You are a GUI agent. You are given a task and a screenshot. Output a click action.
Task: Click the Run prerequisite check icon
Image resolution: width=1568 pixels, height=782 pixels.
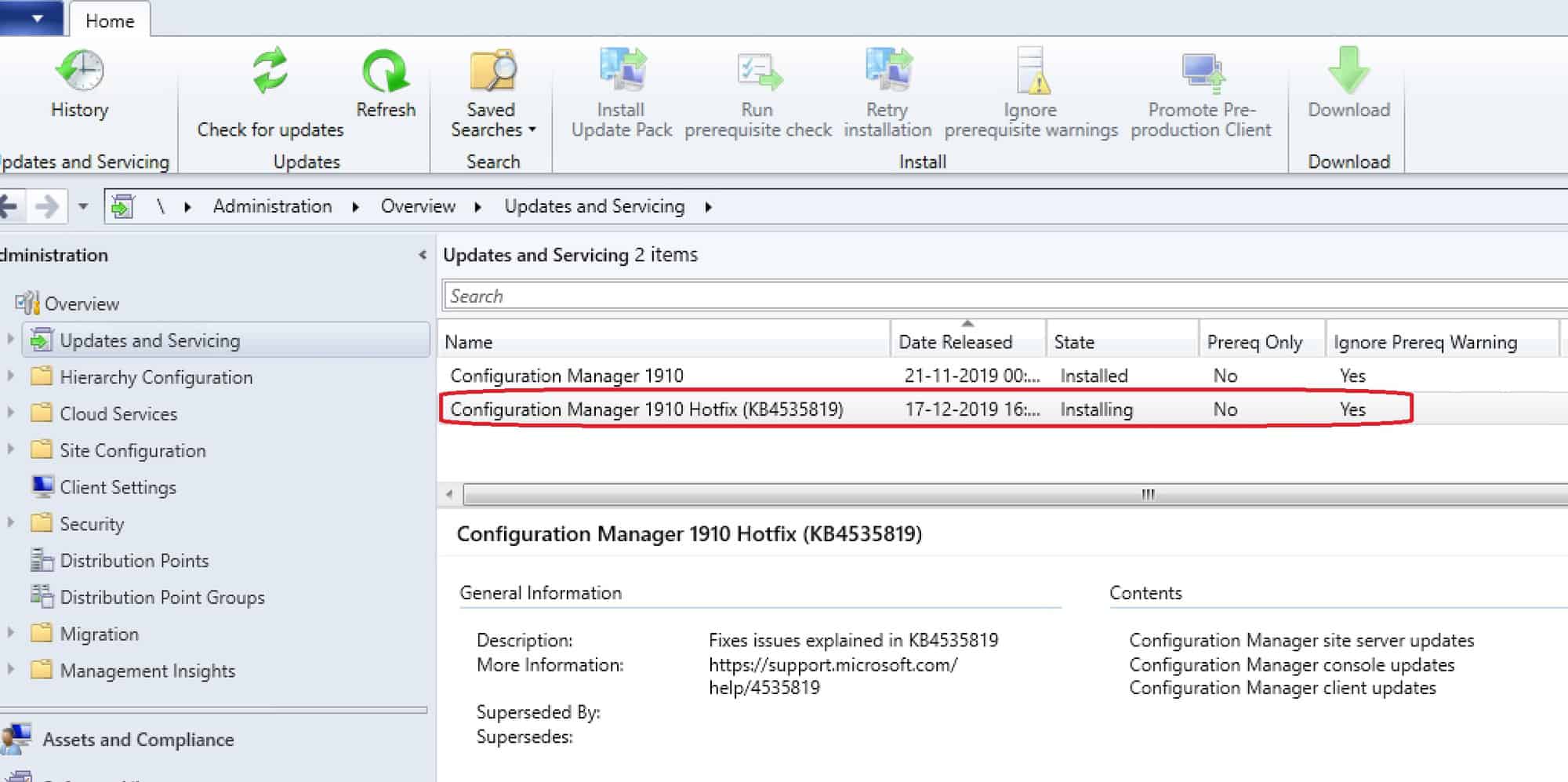(x=759, y=71)
